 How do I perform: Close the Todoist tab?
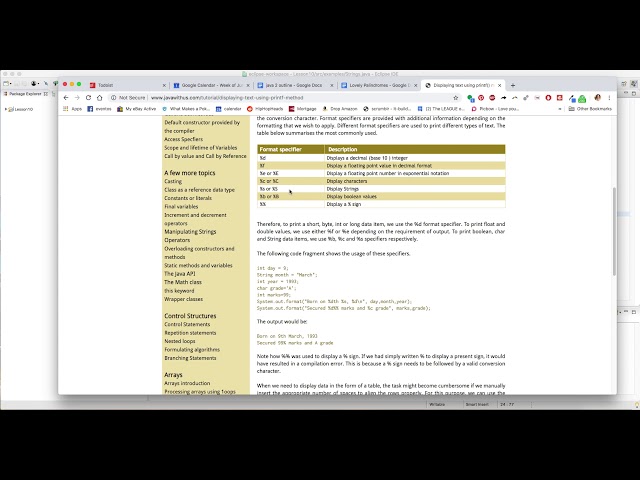(x=164, y=85)
